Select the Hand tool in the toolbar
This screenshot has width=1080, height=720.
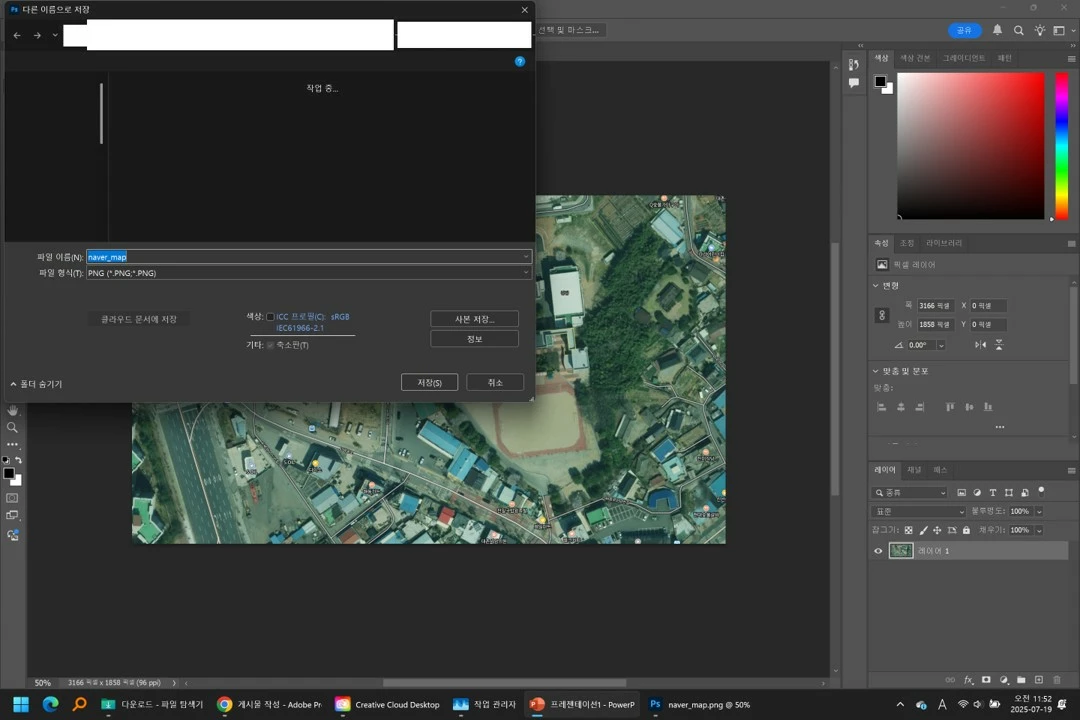[12, 410]
